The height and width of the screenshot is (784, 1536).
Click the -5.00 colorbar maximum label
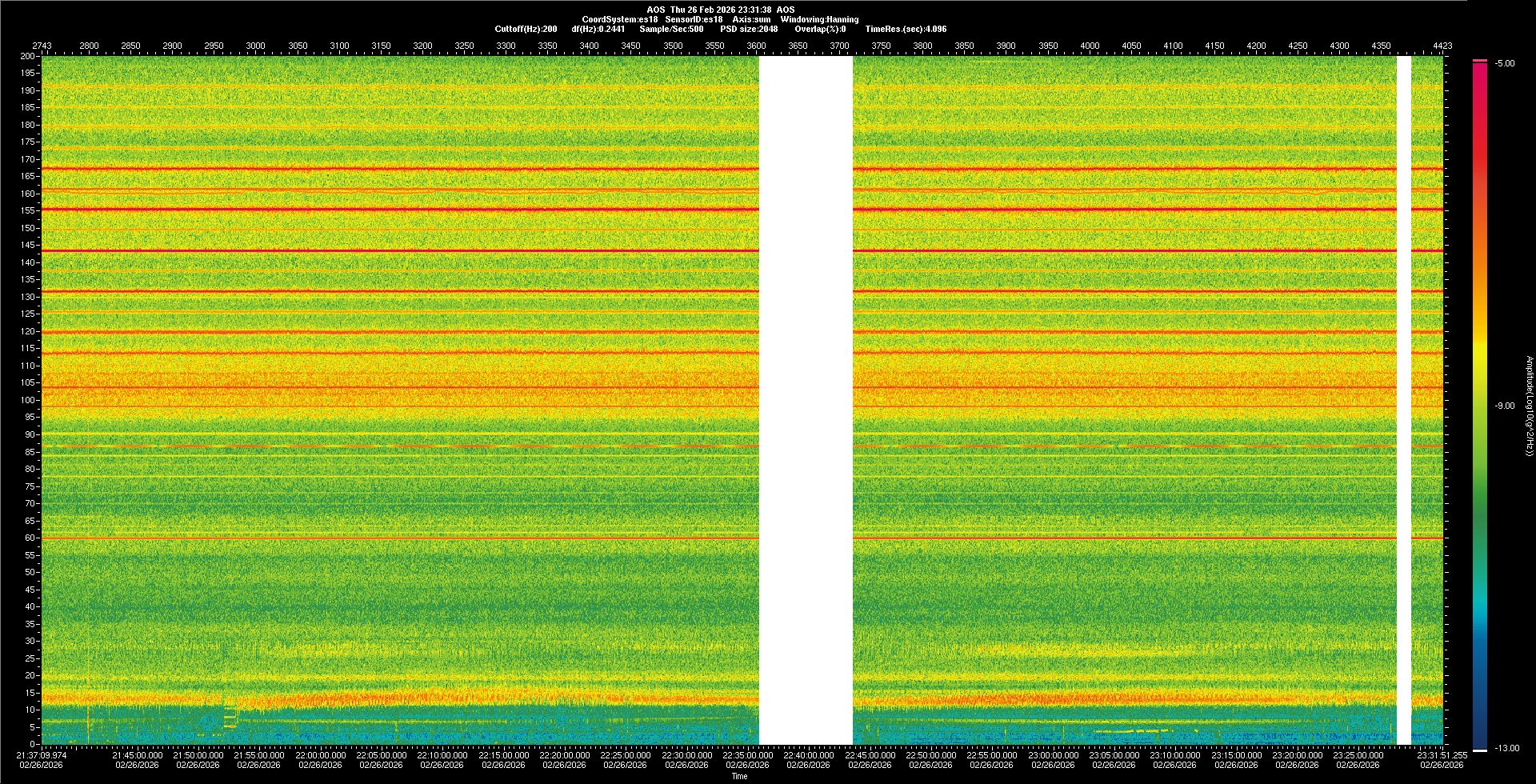click(1505, 63)
